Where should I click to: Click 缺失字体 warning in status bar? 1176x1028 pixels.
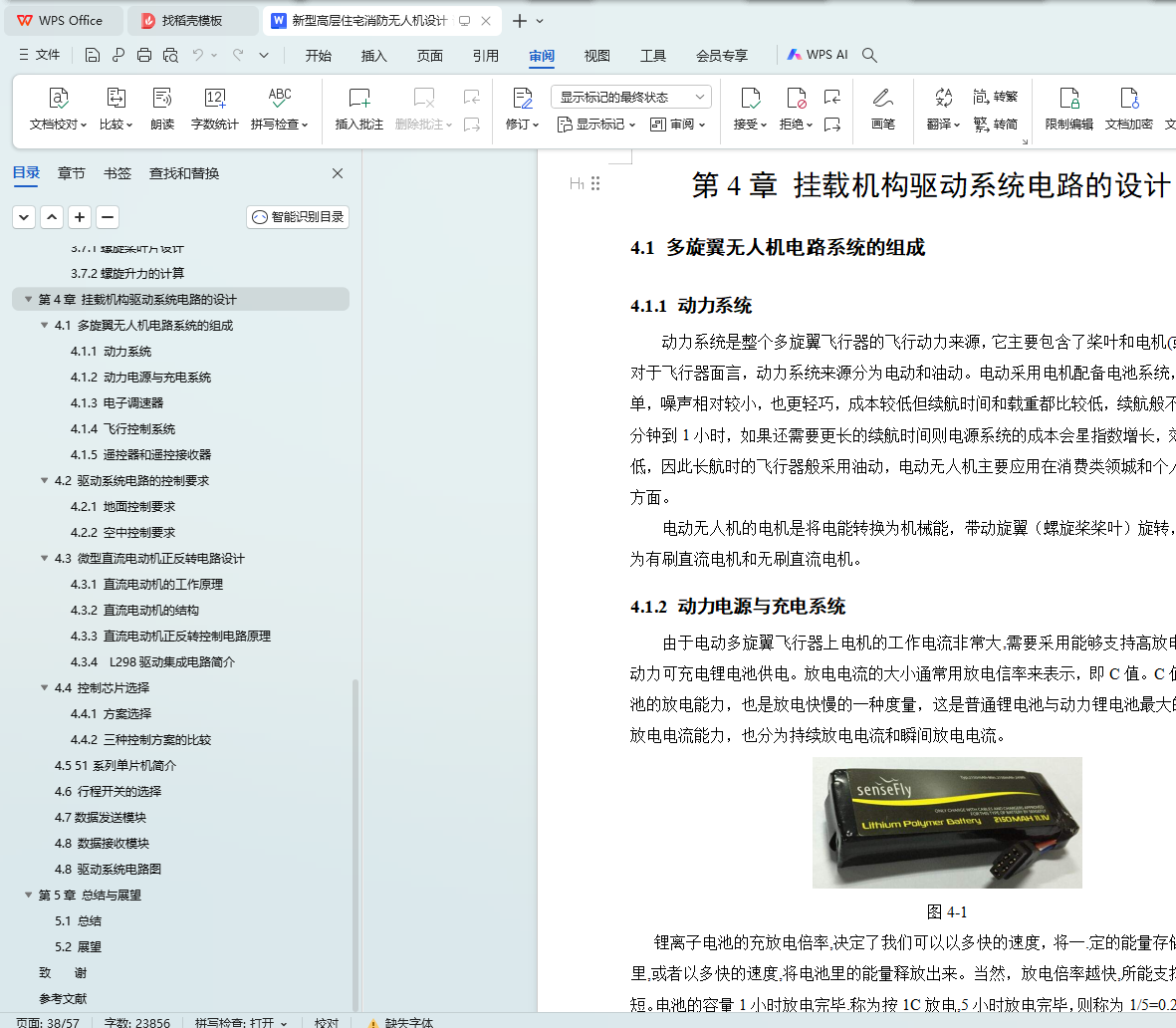click(400, 1022)
